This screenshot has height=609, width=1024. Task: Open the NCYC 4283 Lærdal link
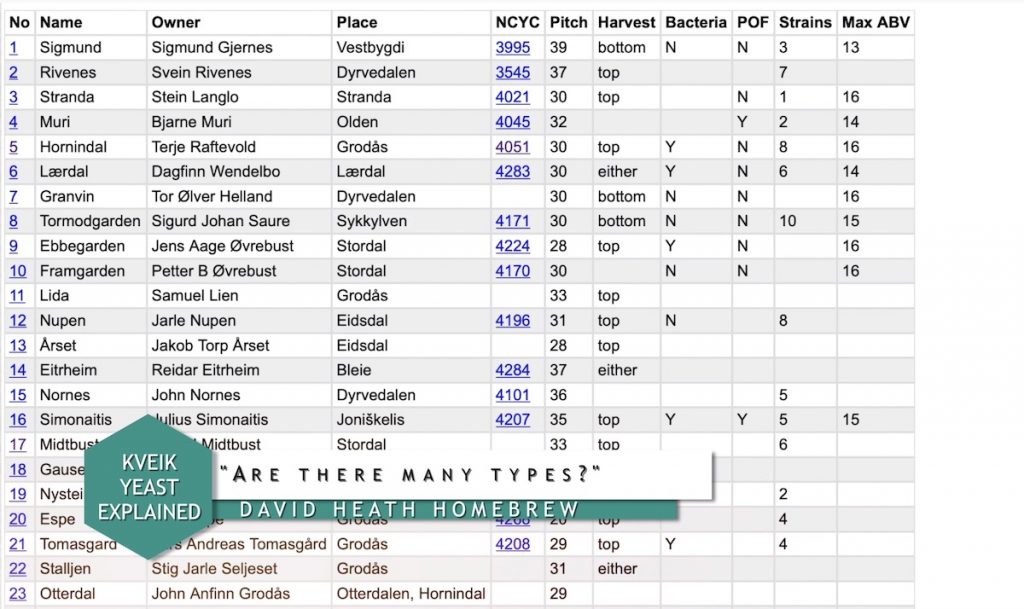[512, 172]
